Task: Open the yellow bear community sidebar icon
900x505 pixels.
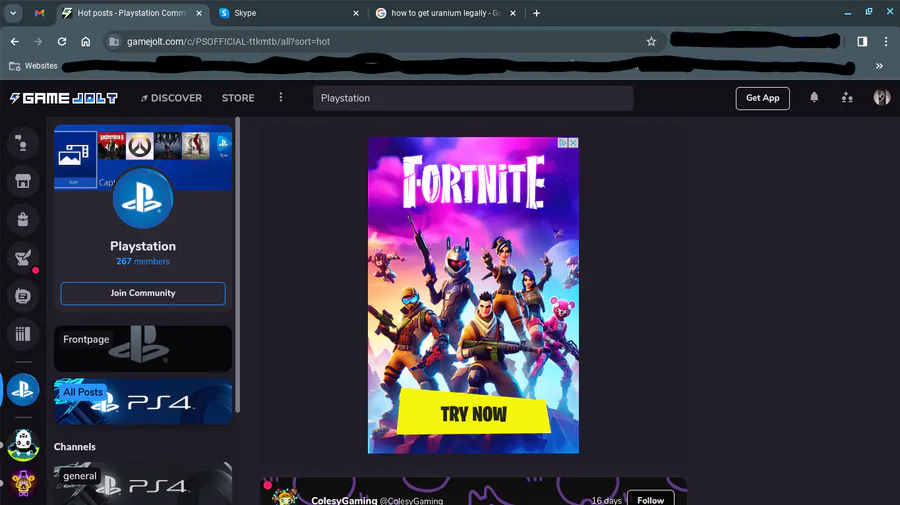Action: point(23,483)
